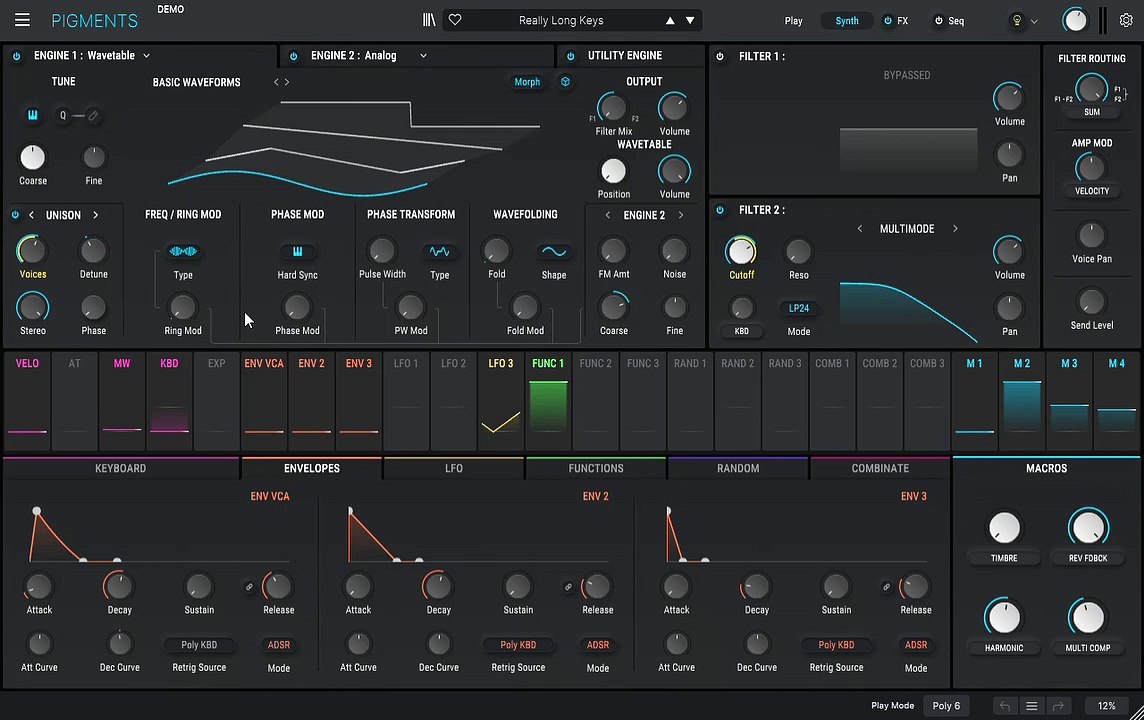The width and height of the screenshot is (1144, 720).
Task: Toggle Filter 1 bypass power button
Action: 720,57
